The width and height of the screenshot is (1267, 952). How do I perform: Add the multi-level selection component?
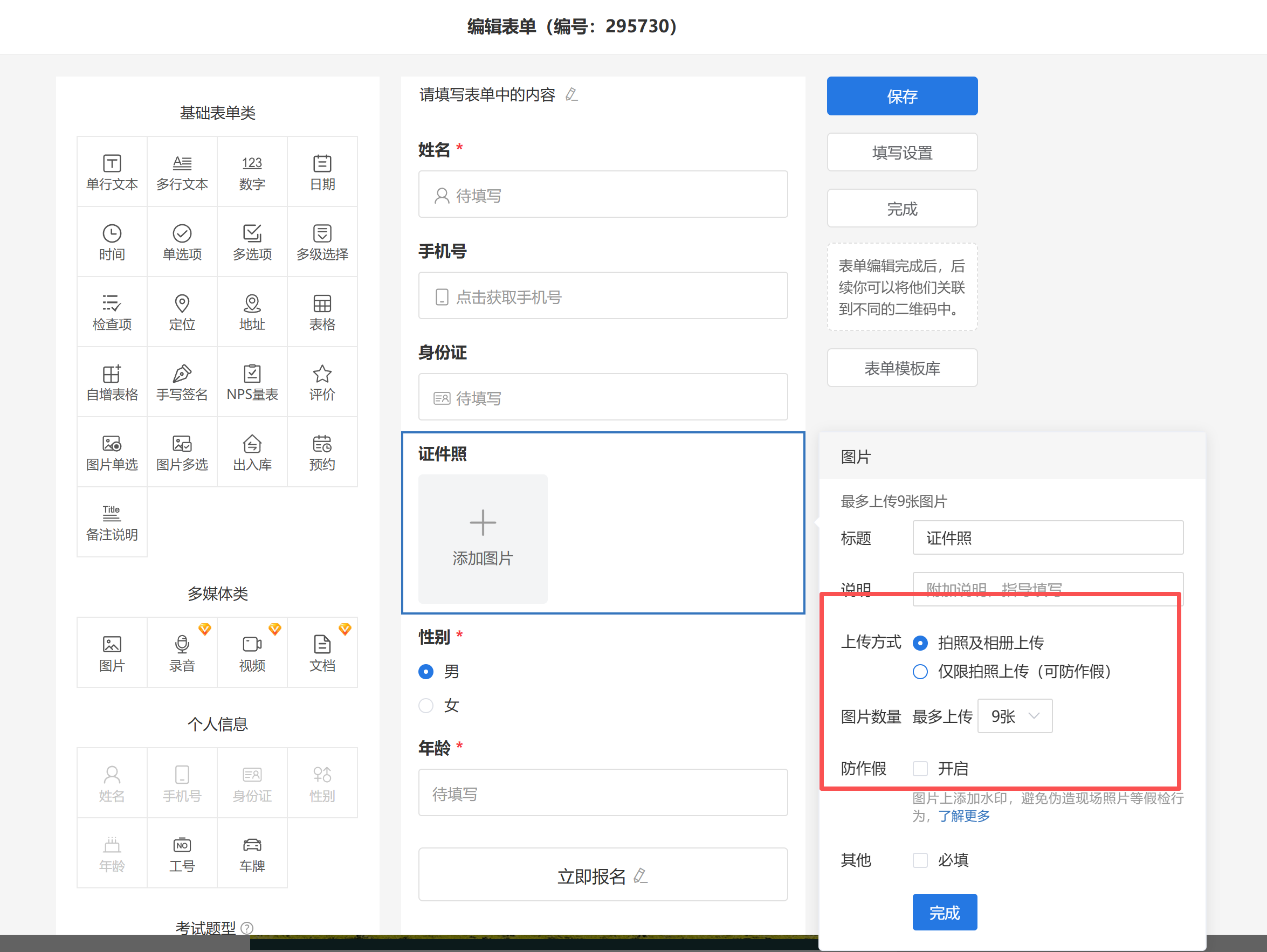click(322, 242)
